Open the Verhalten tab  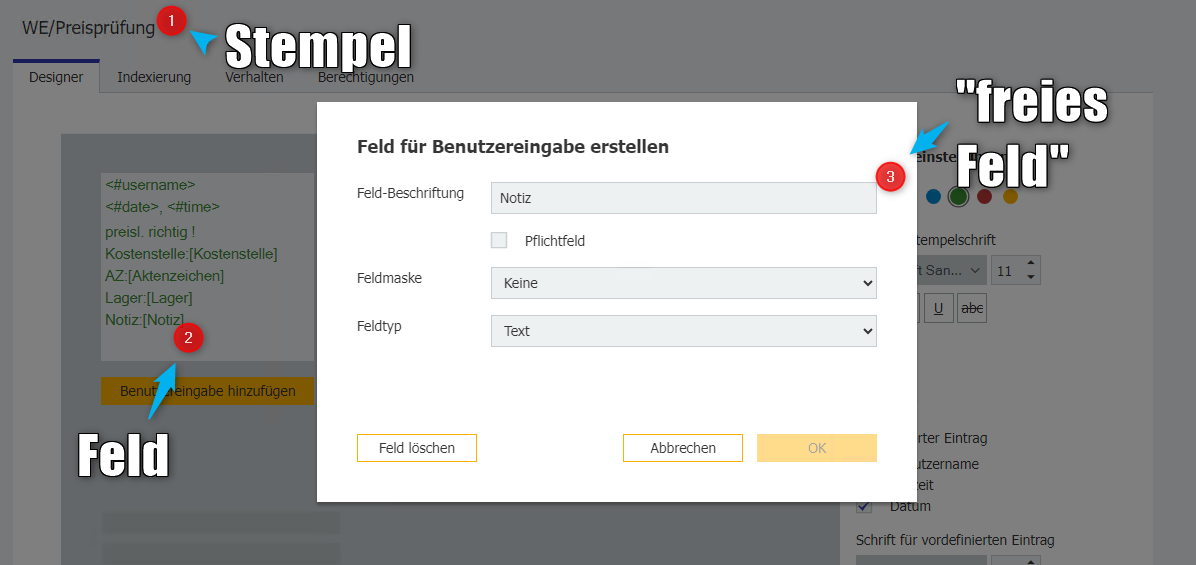[x=254, y=77]
